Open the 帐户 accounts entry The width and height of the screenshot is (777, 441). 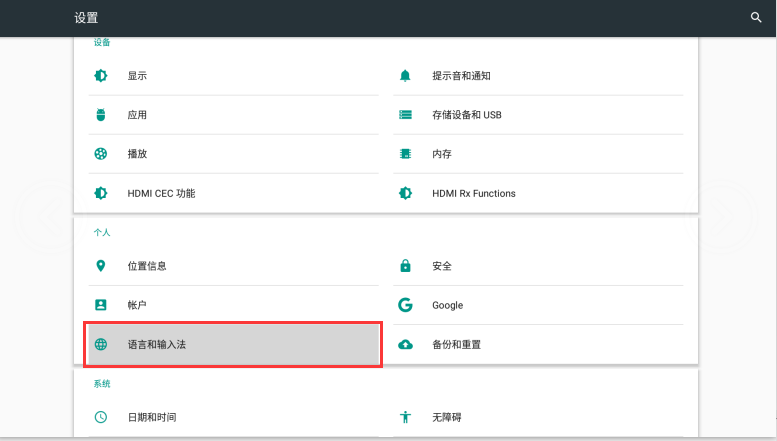(x=137, y=305)
